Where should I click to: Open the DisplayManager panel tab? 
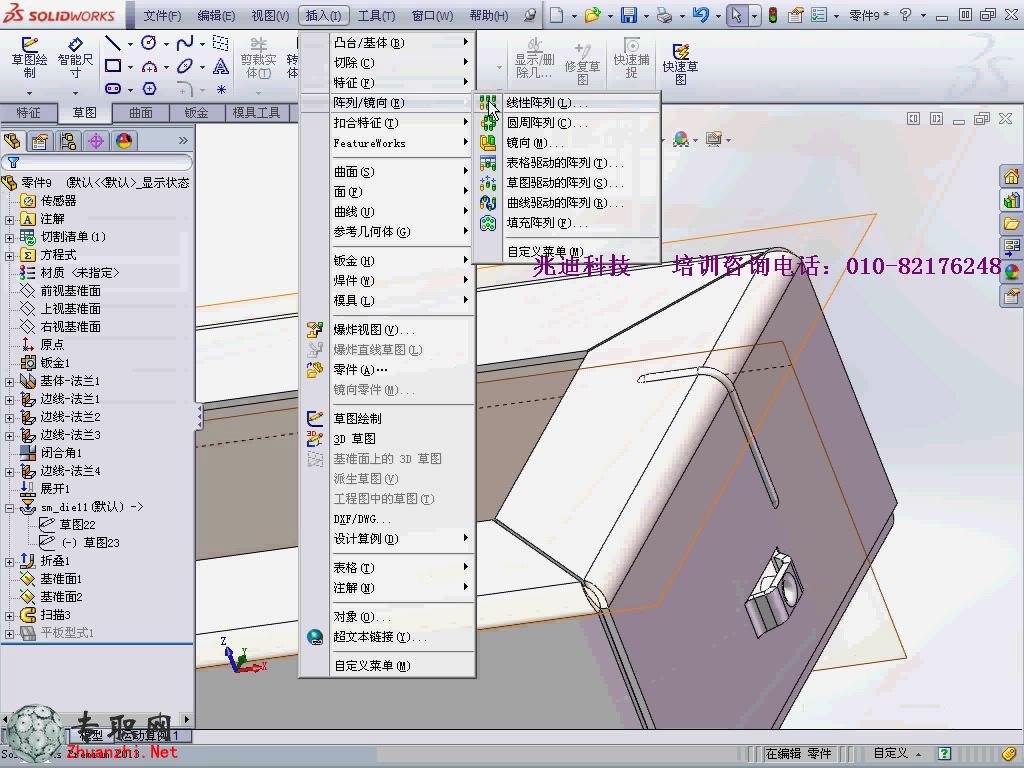124,141
